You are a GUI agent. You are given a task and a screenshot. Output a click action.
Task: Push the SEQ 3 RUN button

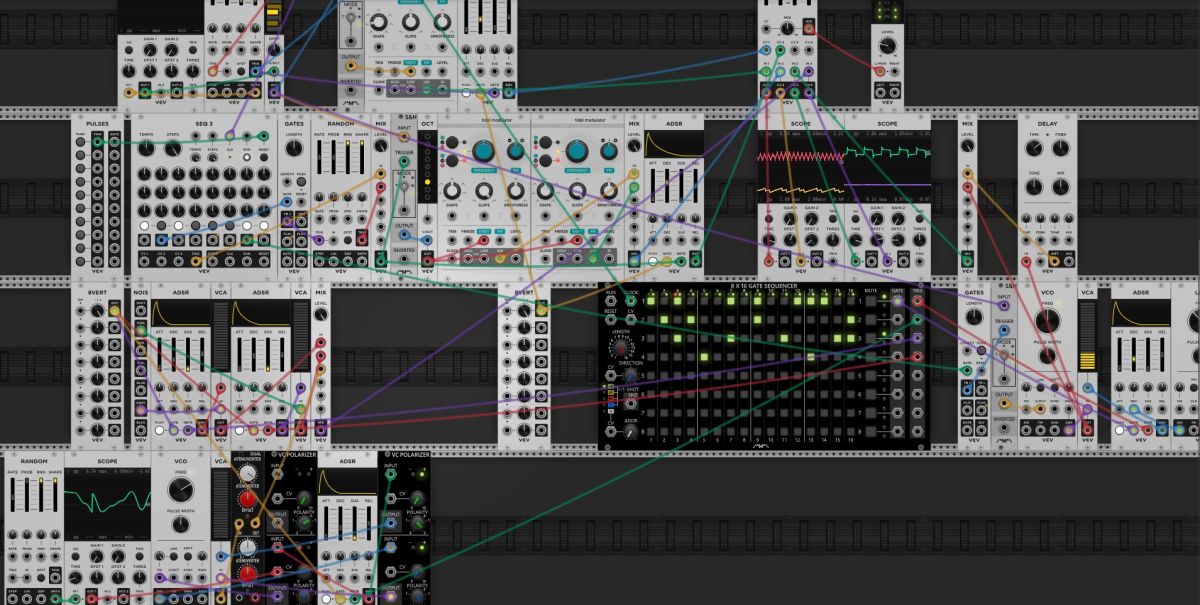coord(247,157)
